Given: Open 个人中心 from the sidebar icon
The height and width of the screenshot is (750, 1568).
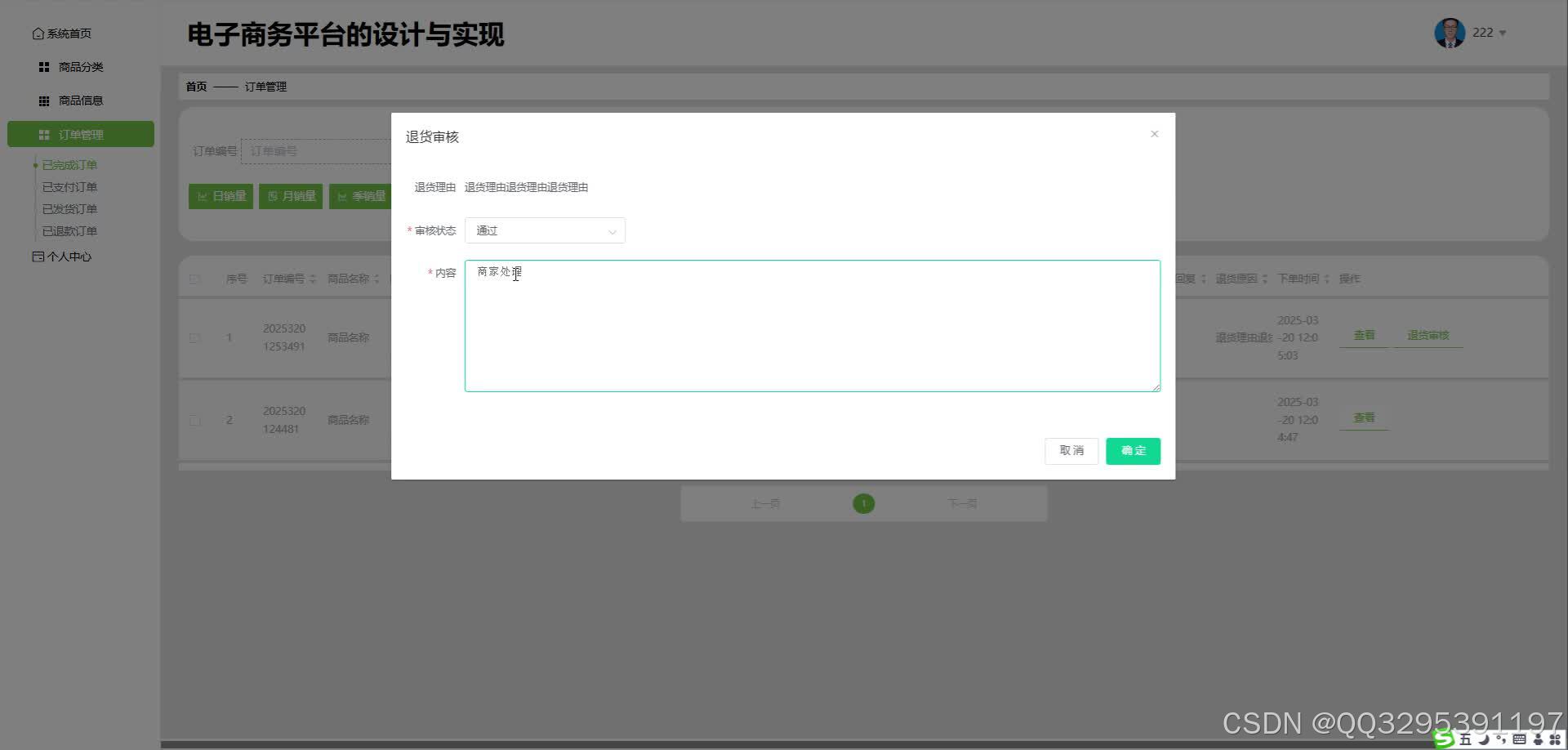Looking at the screenshot, I should [38, 257].
